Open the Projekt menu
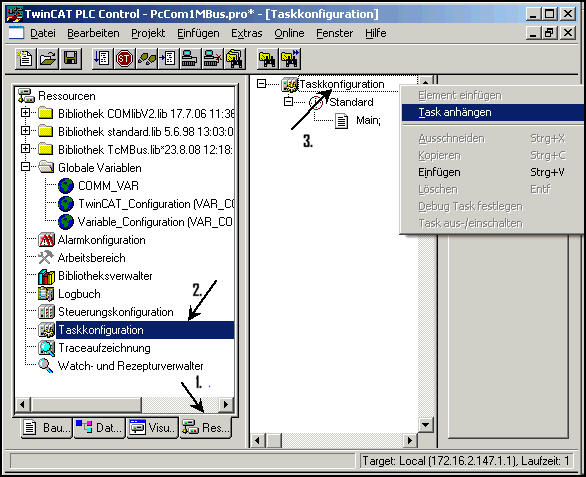586x477 pixels. pos(148,33)
